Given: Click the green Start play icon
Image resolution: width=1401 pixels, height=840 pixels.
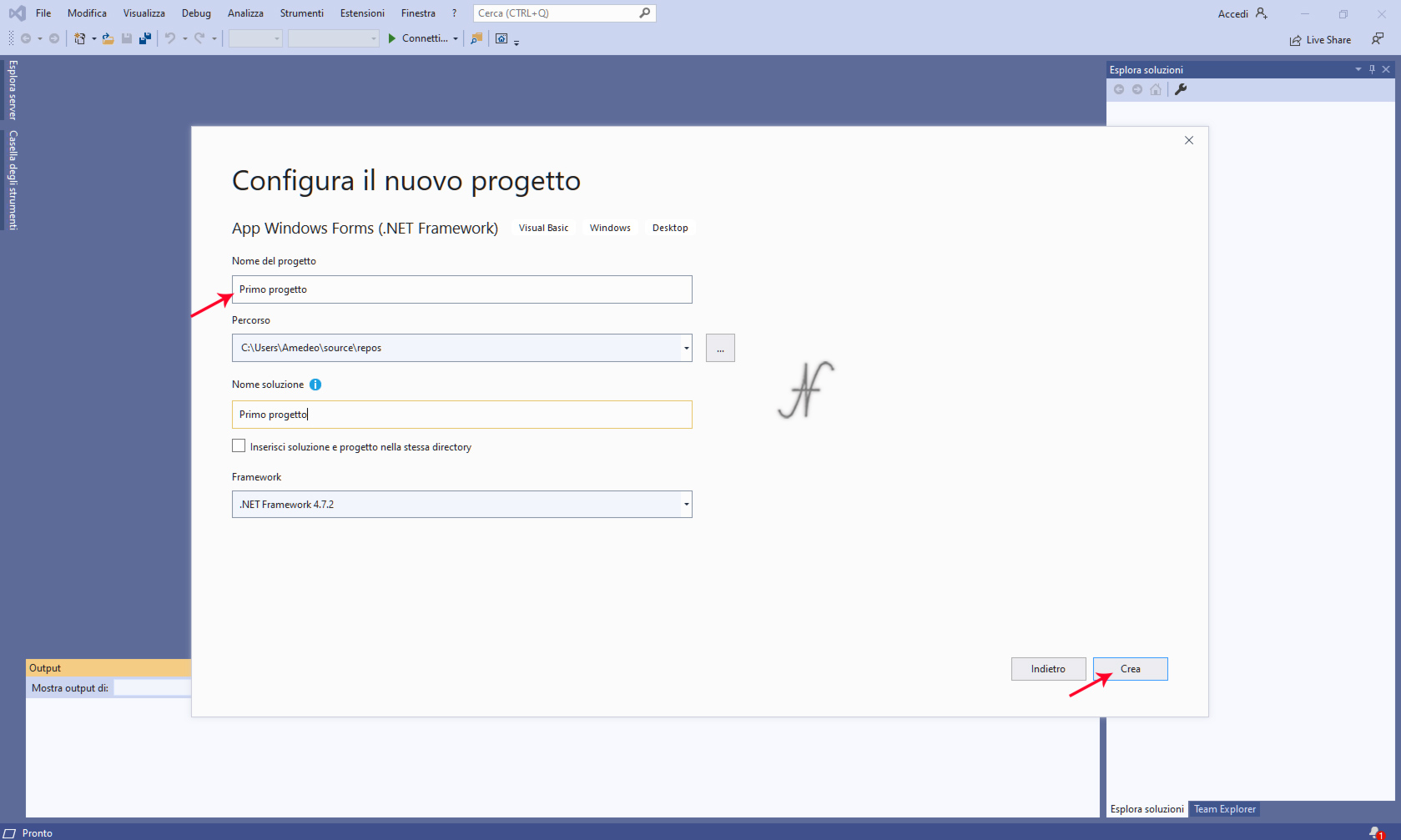Looking at the screenshot, I should 391,38.
